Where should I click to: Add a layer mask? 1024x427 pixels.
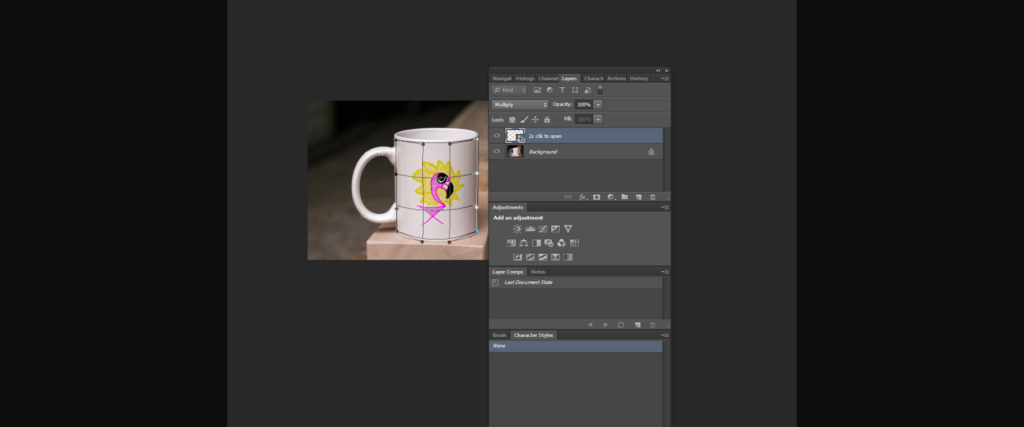(596, 197)
